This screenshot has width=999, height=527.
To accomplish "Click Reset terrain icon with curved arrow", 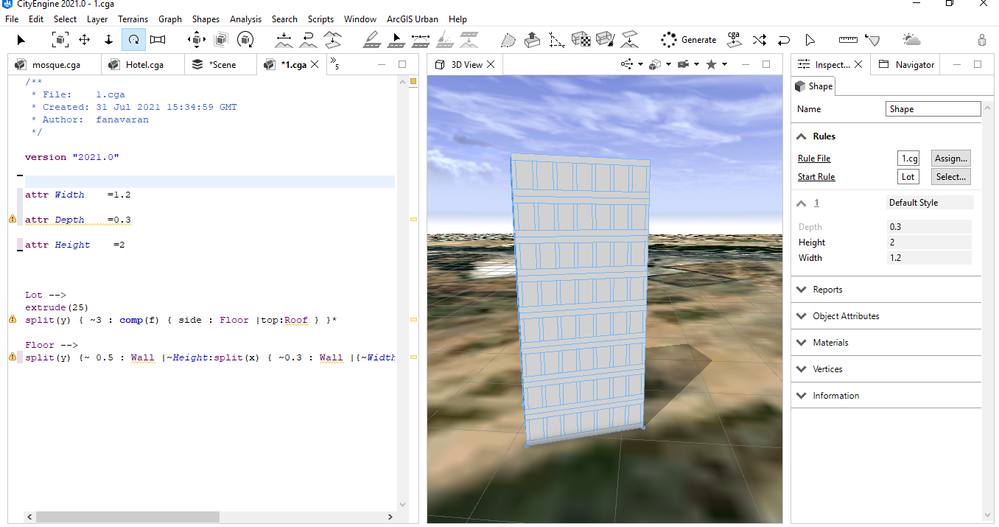I will tap(308, 40).
